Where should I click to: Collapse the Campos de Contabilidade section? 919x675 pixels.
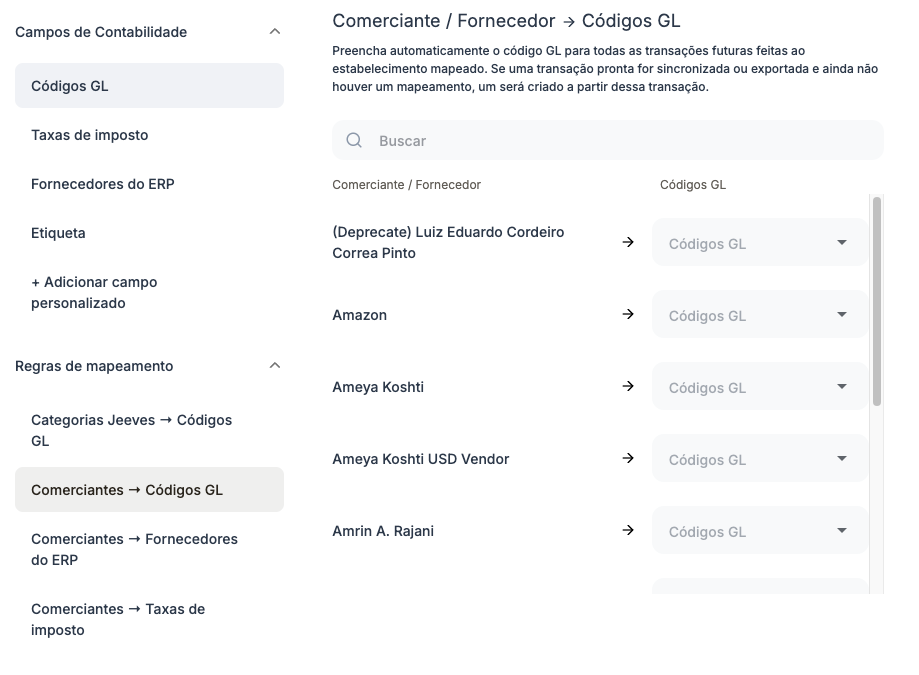275,32
